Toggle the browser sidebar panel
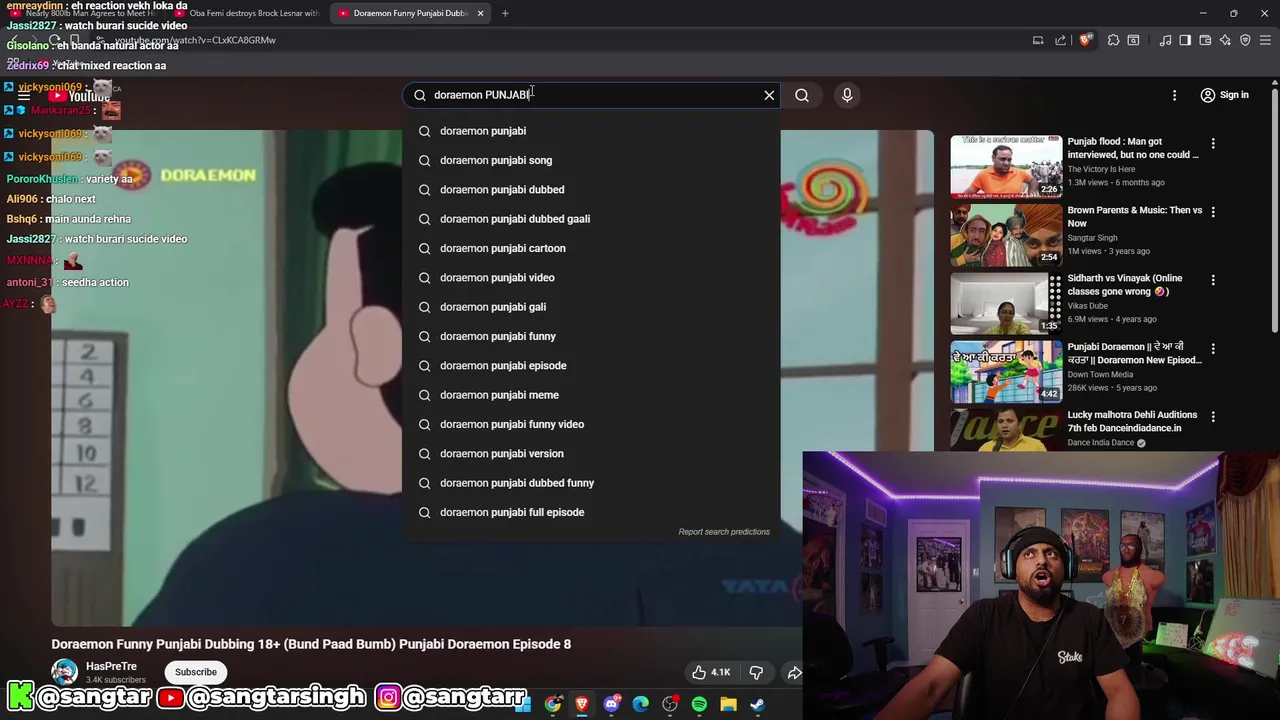Viewport: 1280px width, 720px height. 1185,40
